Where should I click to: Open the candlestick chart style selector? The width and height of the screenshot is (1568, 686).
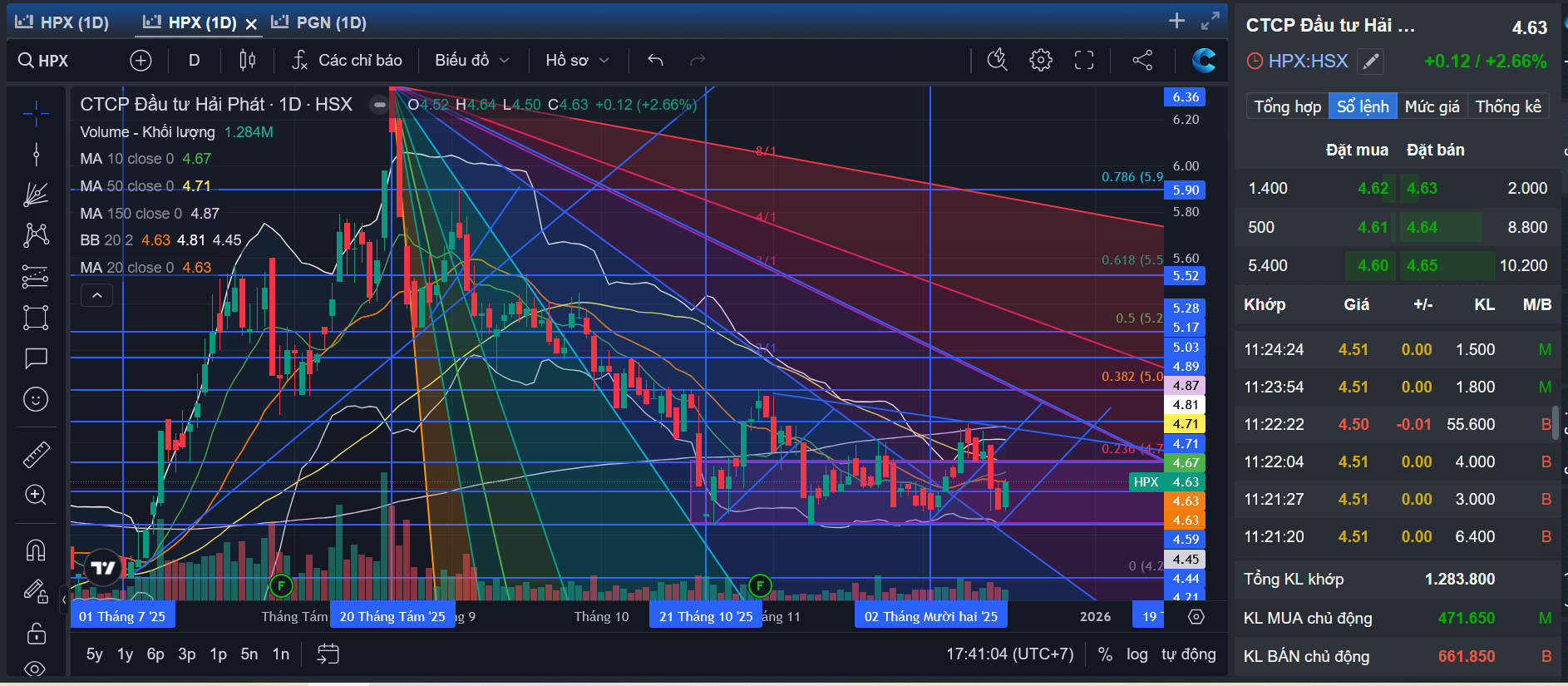247,60
